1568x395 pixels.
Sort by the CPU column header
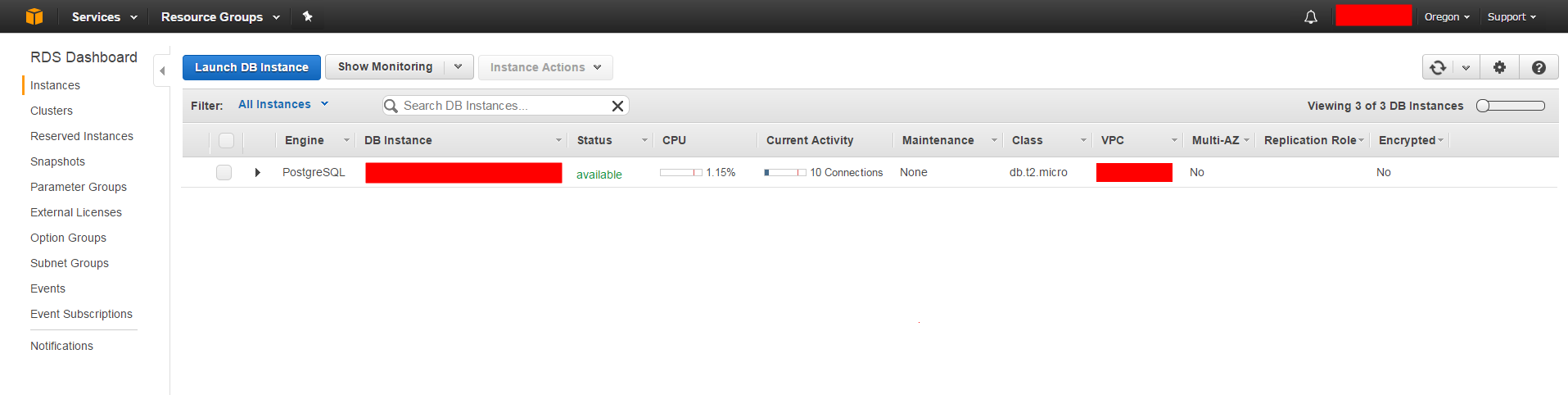[x=674, y=140]
